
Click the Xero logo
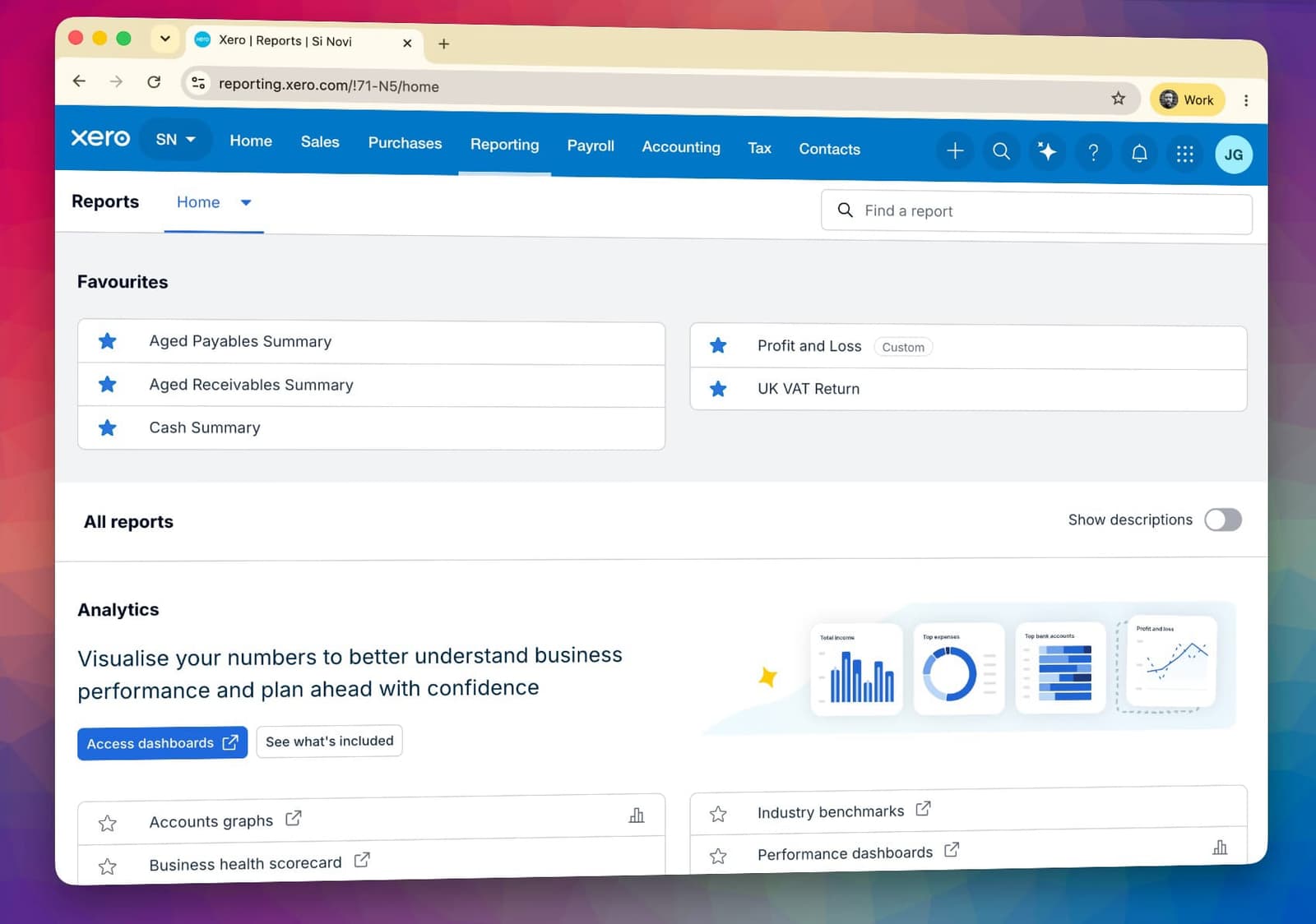point(100,137)
